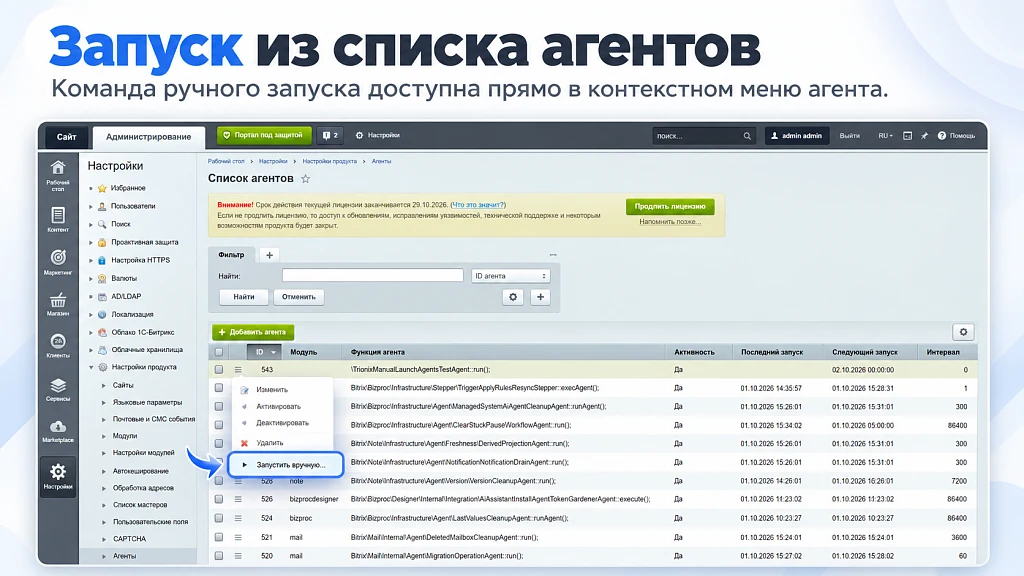Click the Напомнить позже link

(670, 221)
